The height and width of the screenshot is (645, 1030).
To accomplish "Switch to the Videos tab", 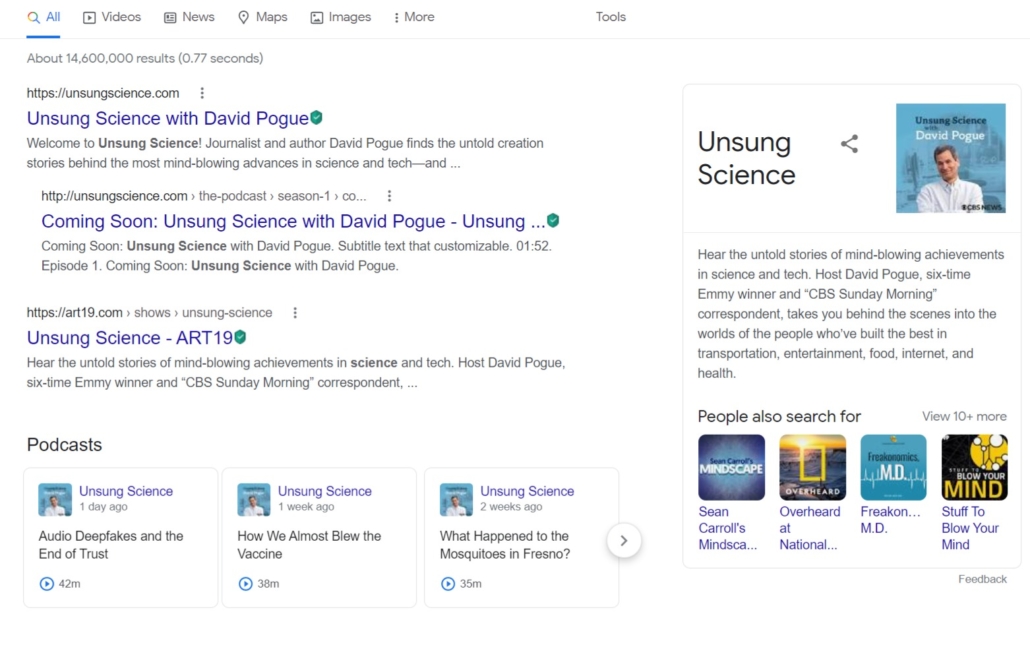I will point(112,17).
